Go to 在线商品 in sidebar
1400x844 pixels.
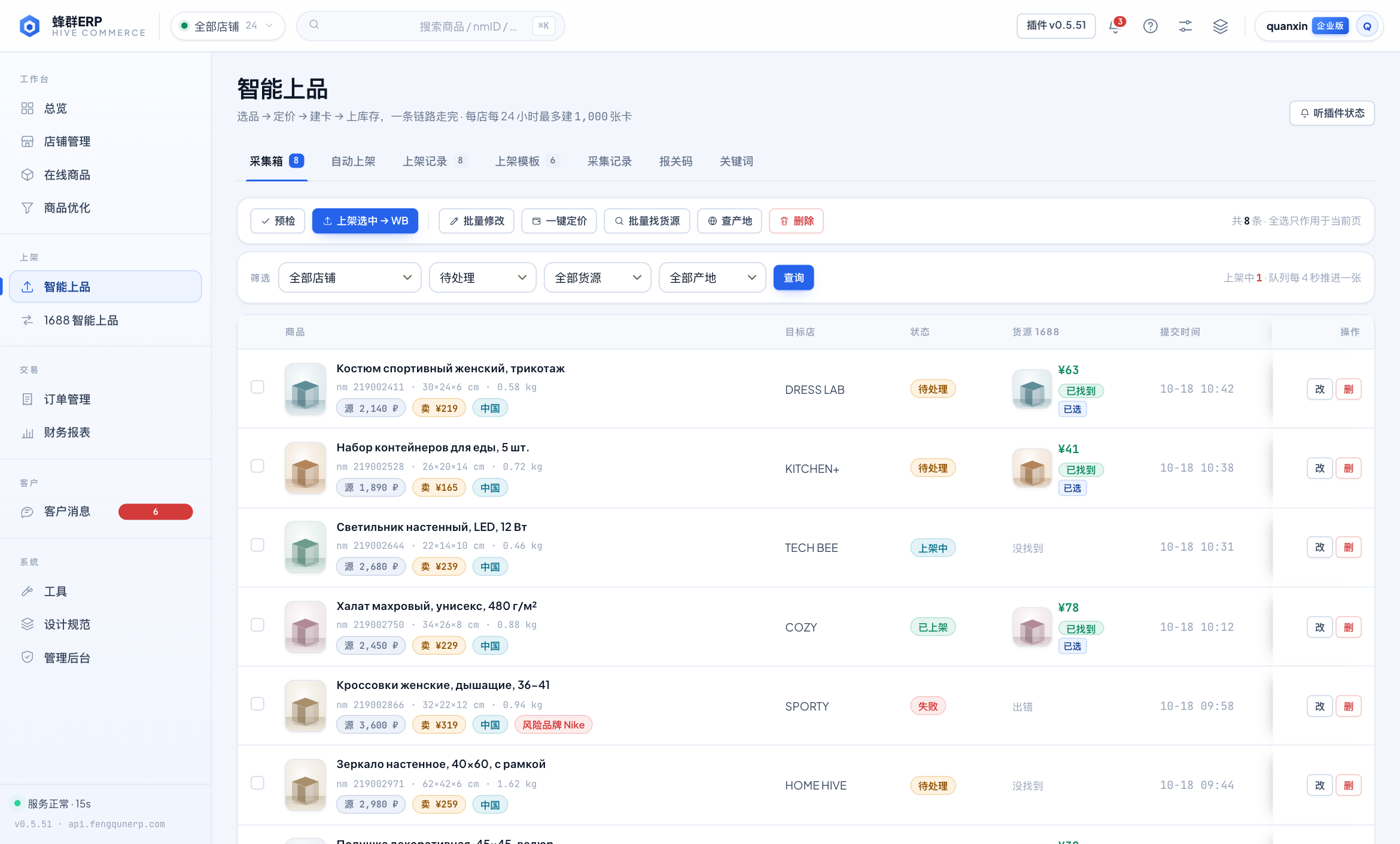[105, 175]
